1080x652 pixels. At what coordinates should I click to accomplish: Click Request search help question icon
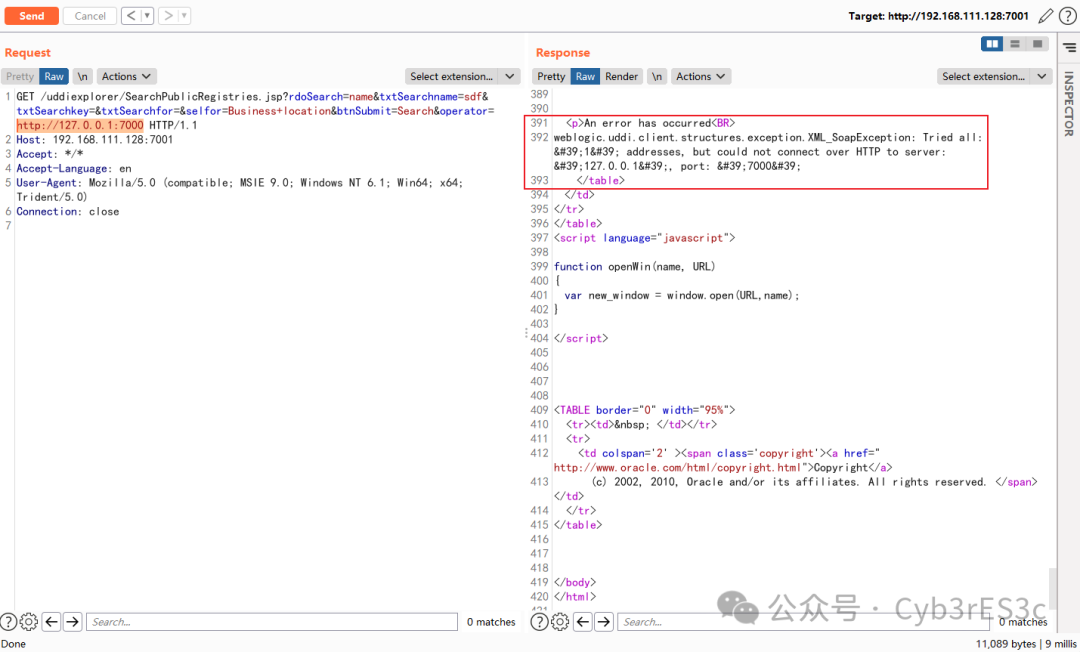(x=8, y=622)
